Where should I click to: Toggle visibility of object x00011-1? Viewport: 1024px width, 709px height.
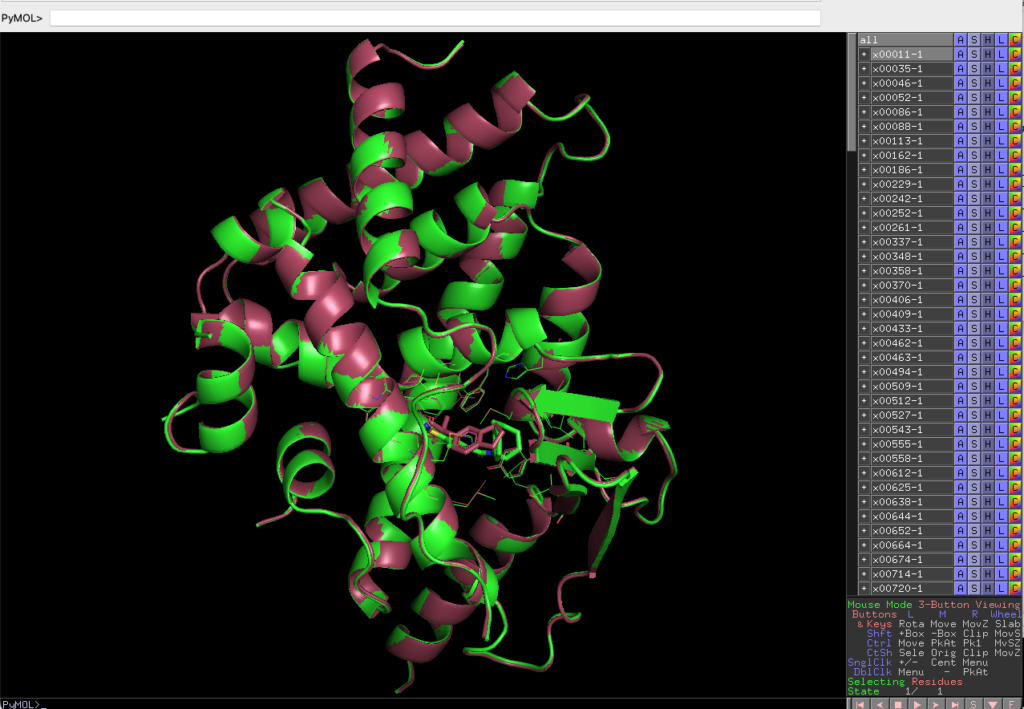tap(912, 54)
